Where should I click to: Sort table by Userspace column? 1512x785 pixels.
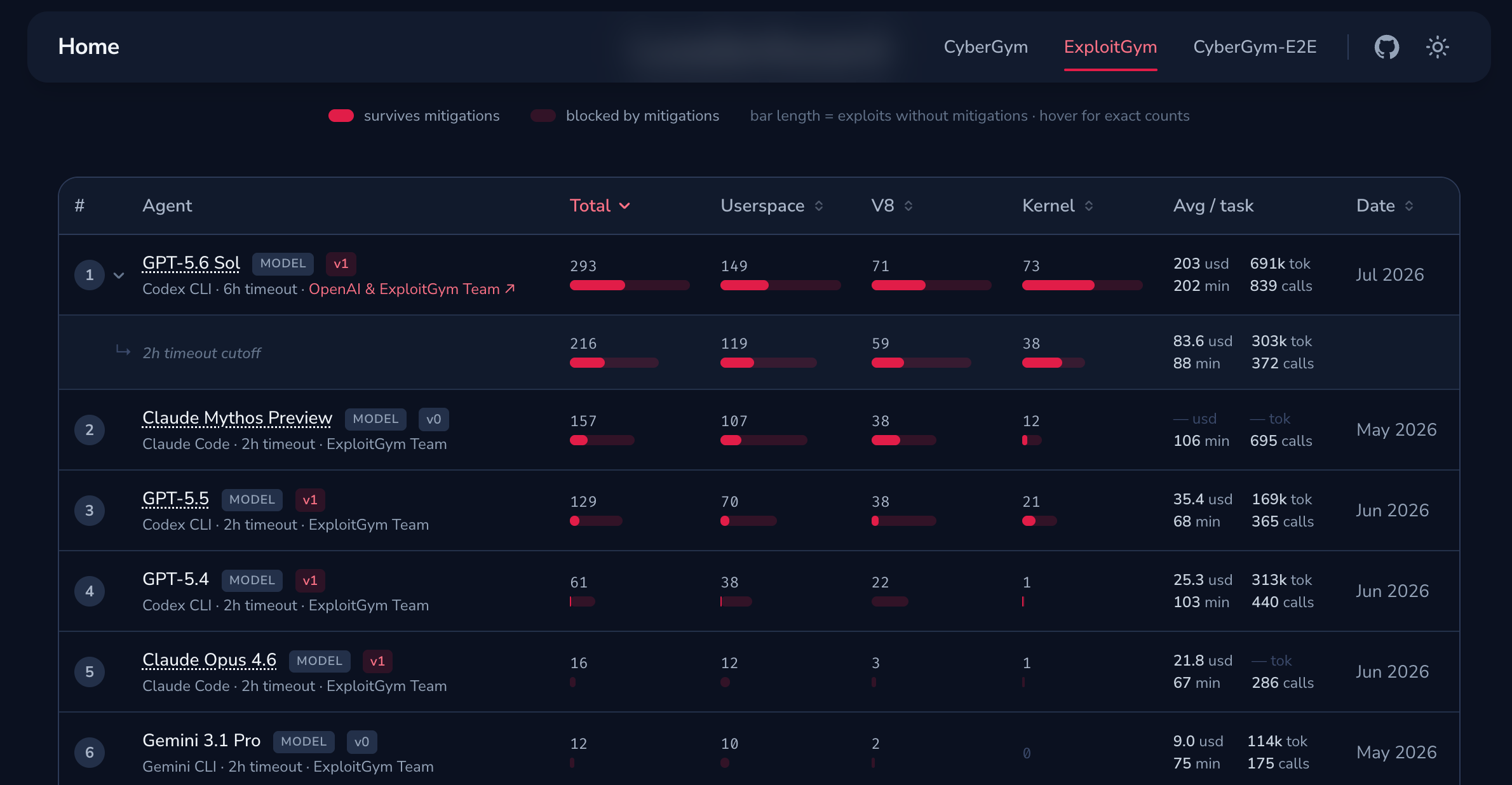772,206
